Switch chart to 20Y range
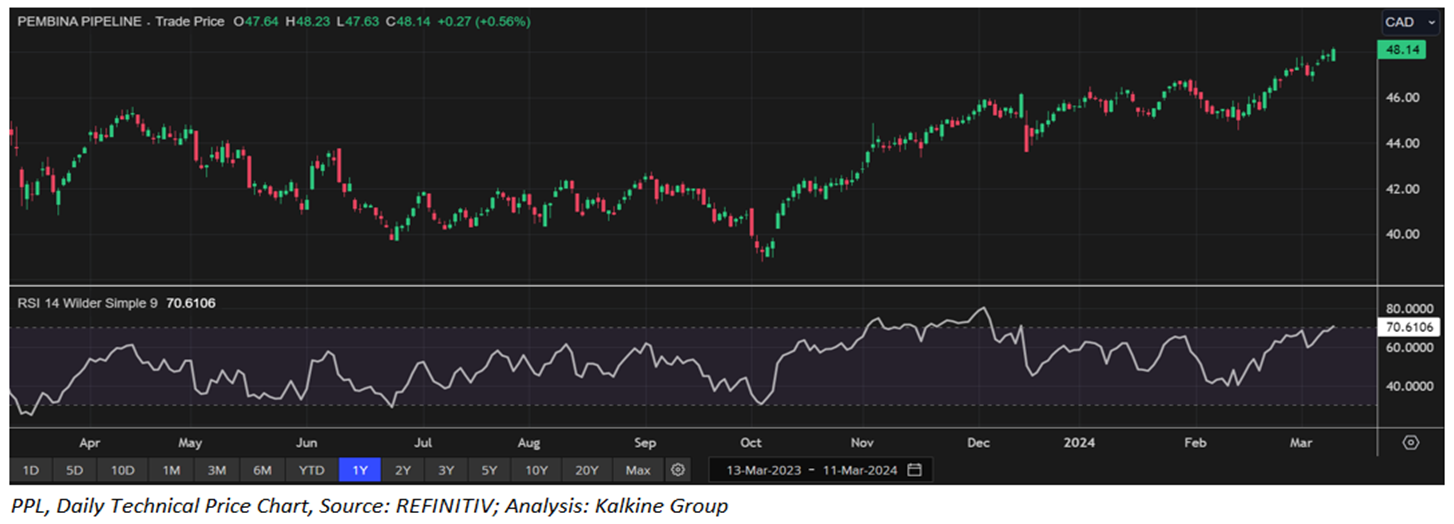1454x524 pixels. click(587, 470)
